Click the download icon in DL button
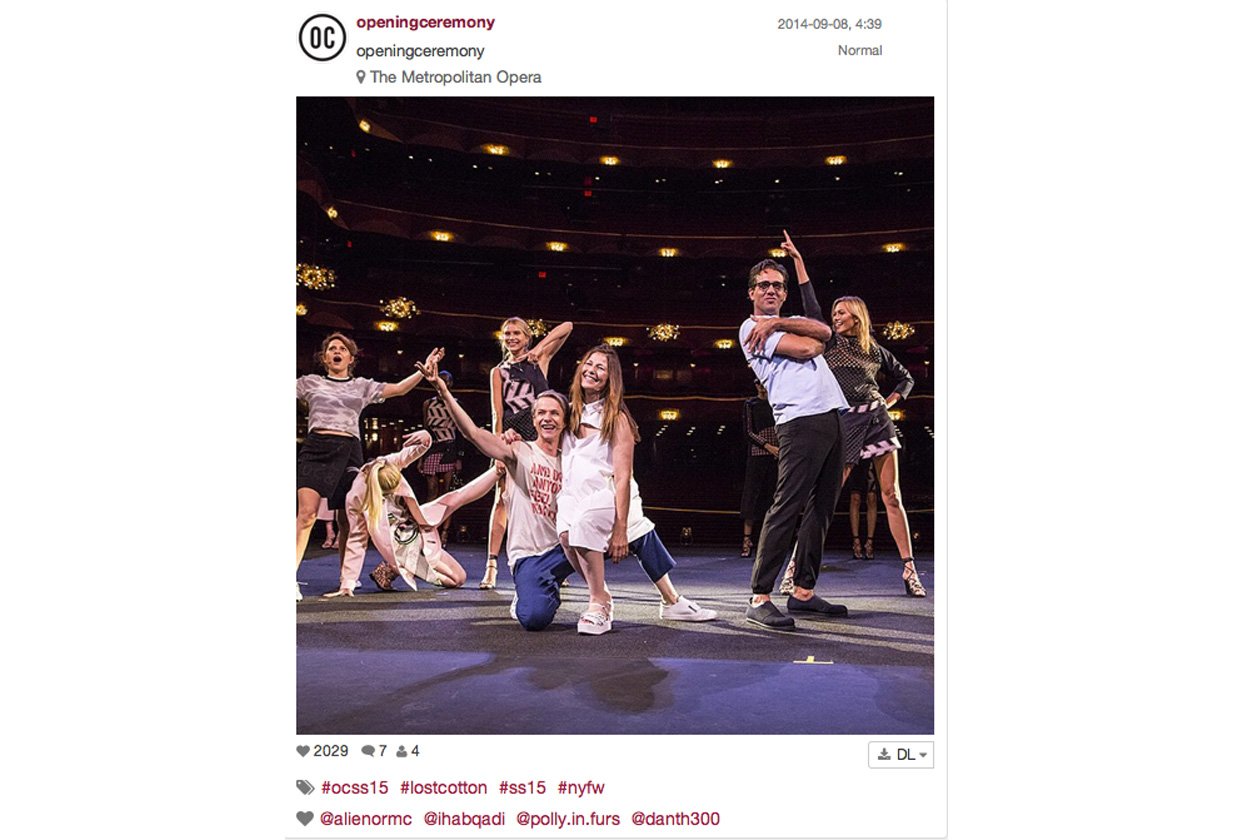This screenshot has width=1260, height=840. (x=884, y=754)
